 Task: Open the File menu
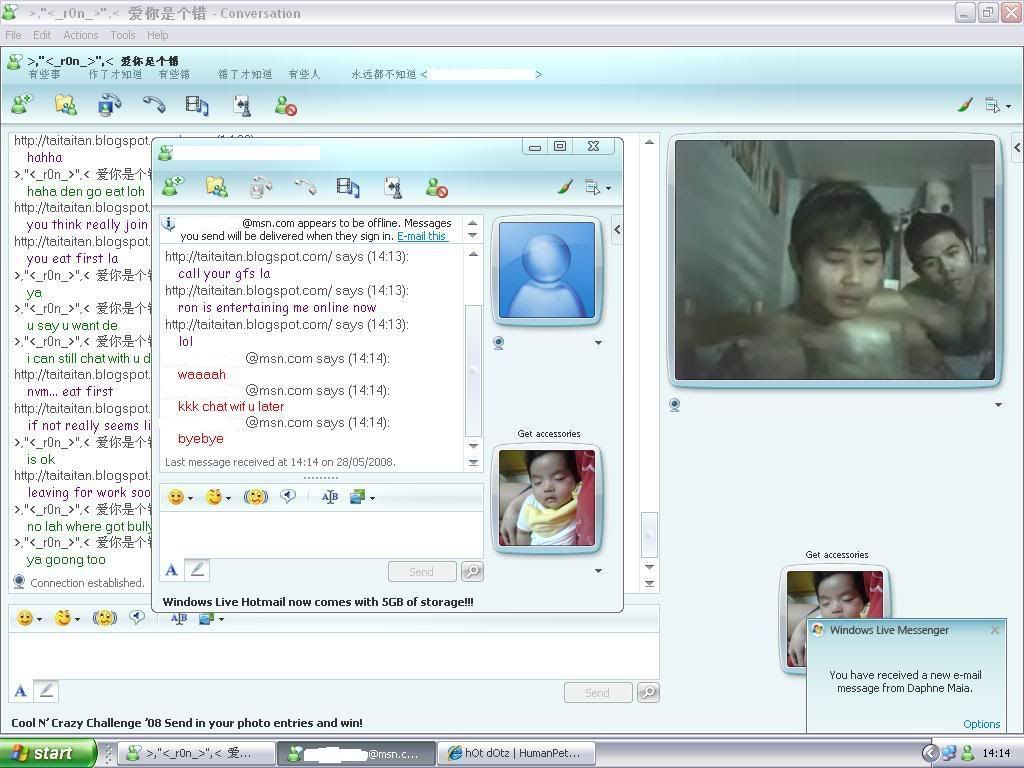tap(13, 35)
